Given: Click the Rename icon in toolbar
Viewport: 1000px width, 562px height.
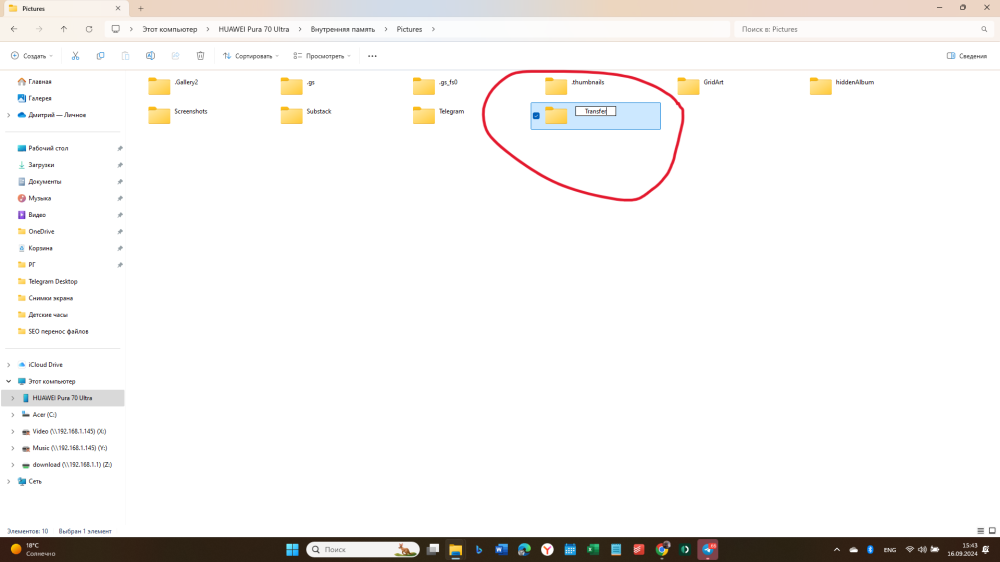Looking at the screenshot, I should (150, 56).
